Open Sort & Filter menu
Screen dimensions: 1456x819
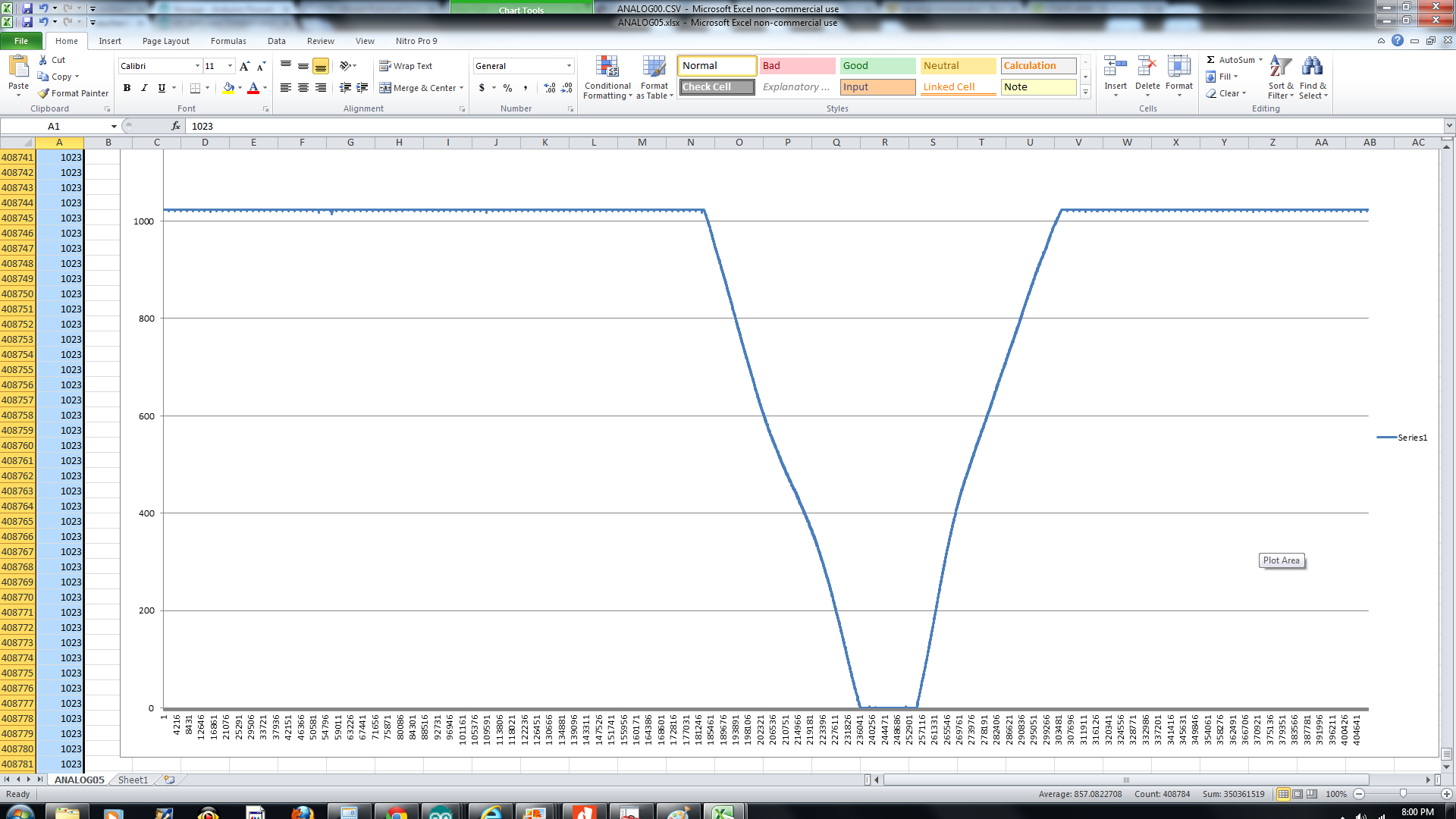pyautogui.click(x=1281, y=77)
